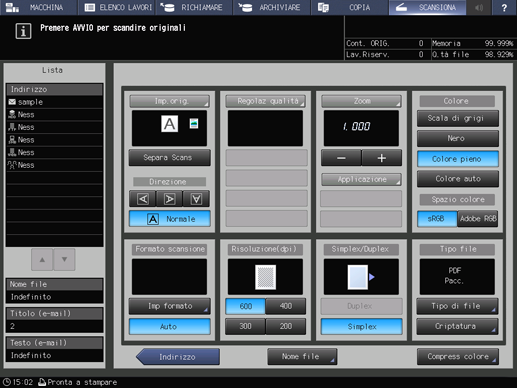Set resolution to 600 dpi
The image size is (517, 388).
coord(245,306)
